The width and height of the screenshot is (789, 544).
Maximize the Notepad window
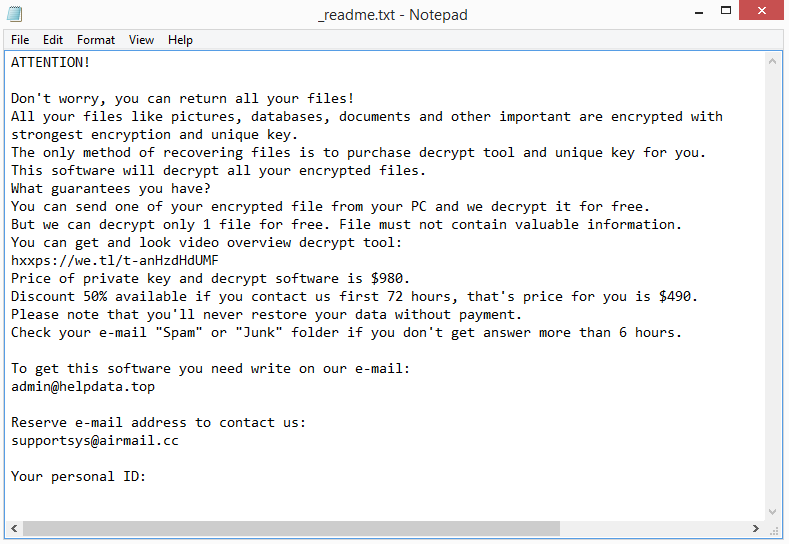(726, 11)
